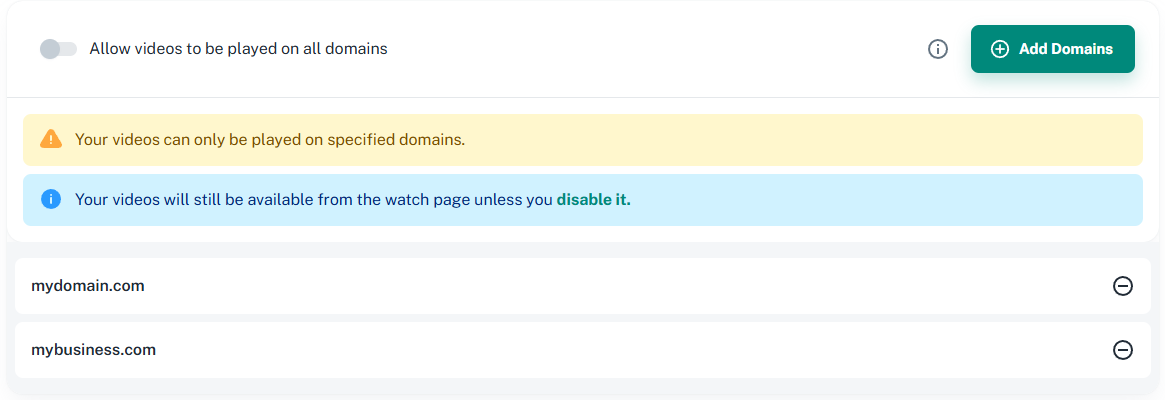Remove mydomain.com with its minus icon
The width and height of the screenshot is (1165, 400).
tap(1123, 286)
